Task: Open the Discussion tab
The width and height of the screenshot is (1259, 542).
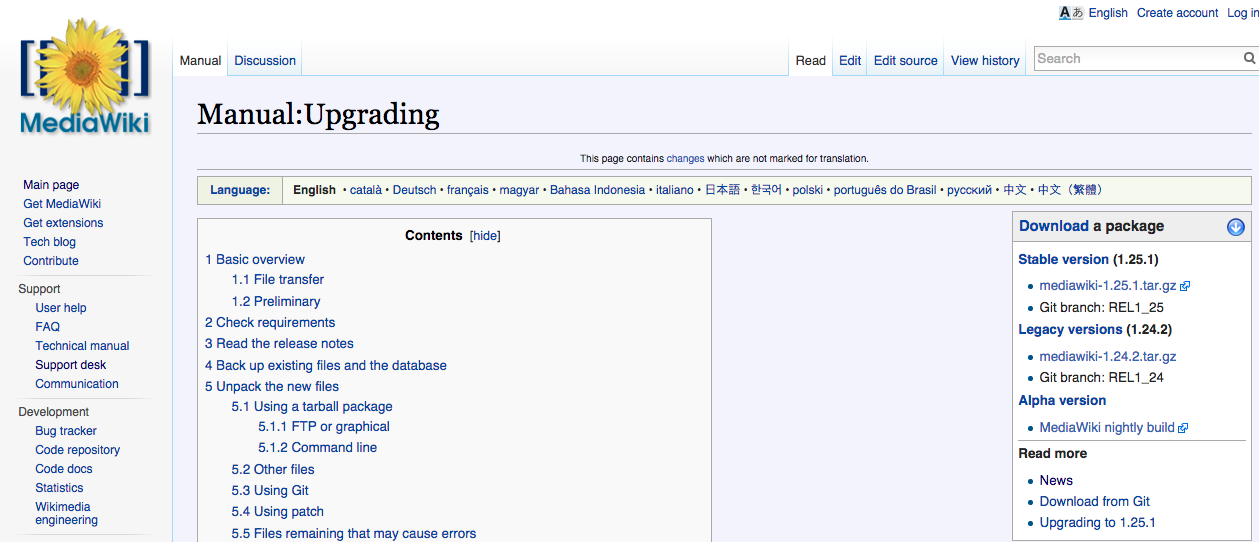Action: tap(265, 61)
